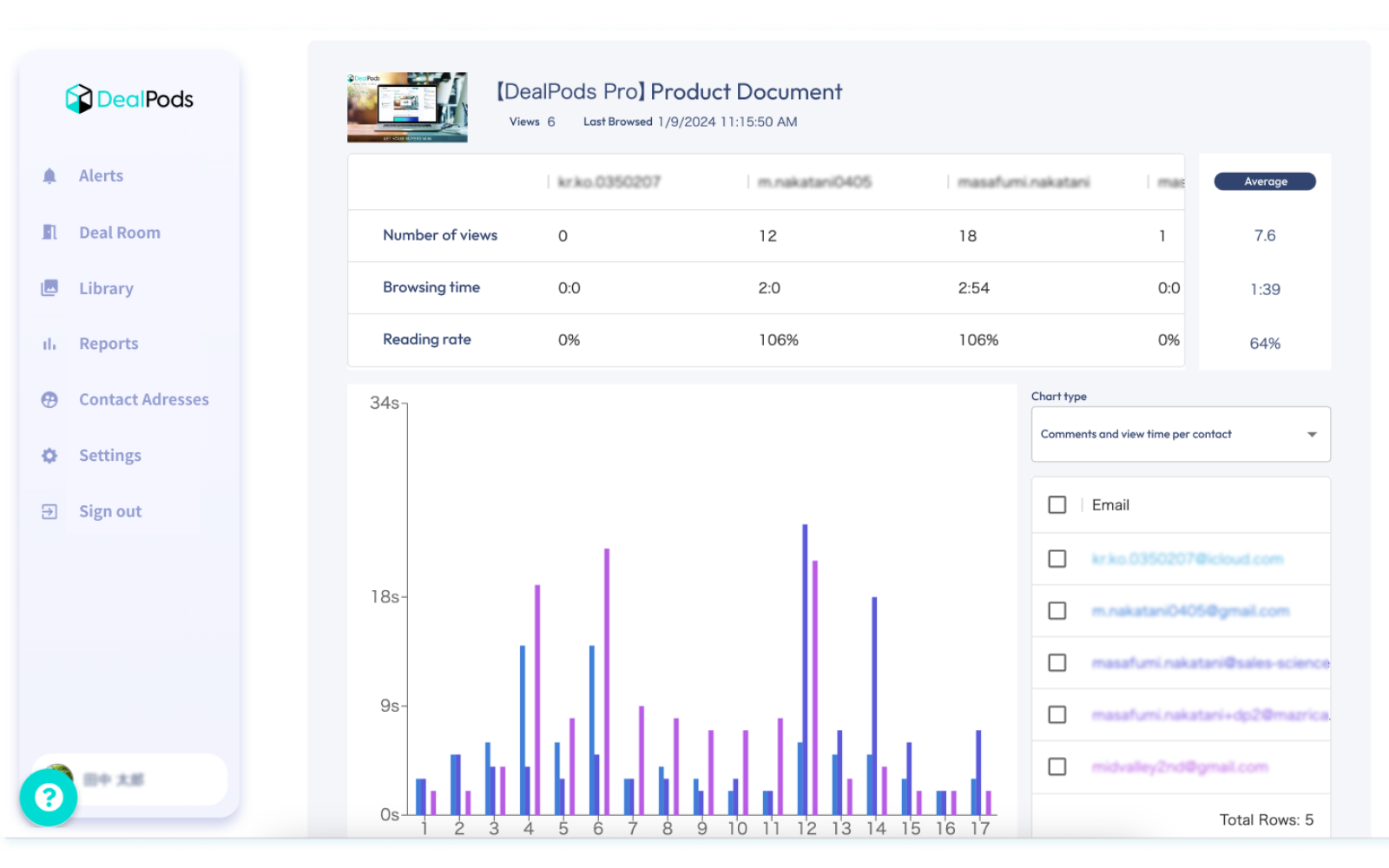Check the kr.ko.0350207@icloud.com row checkbox

(x=1057, y=559)
